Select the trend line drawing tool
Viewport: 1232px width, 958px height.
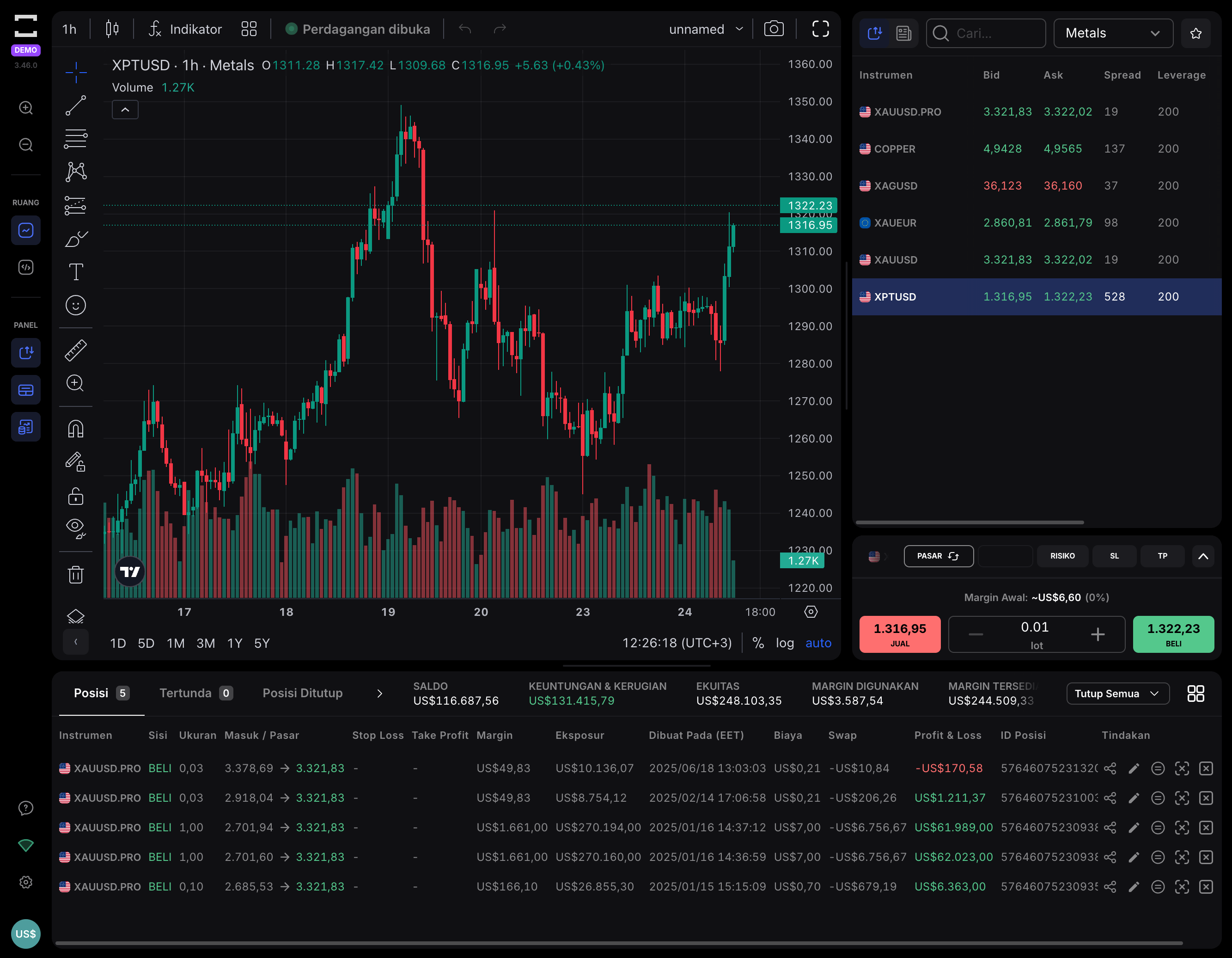tap(76, 105)
